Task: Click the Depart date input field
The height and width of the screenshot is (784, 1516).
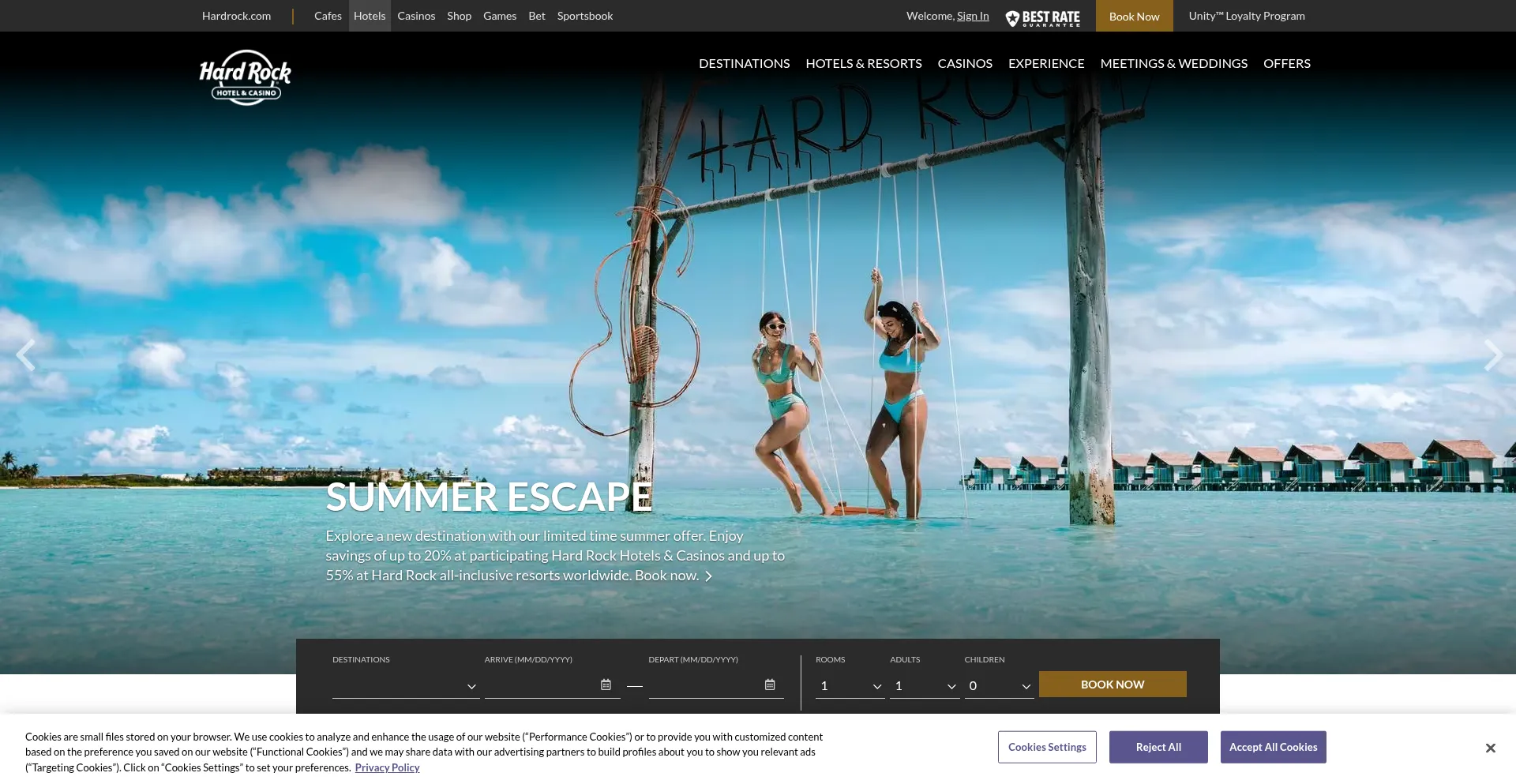Action: [x=716, y=685]
